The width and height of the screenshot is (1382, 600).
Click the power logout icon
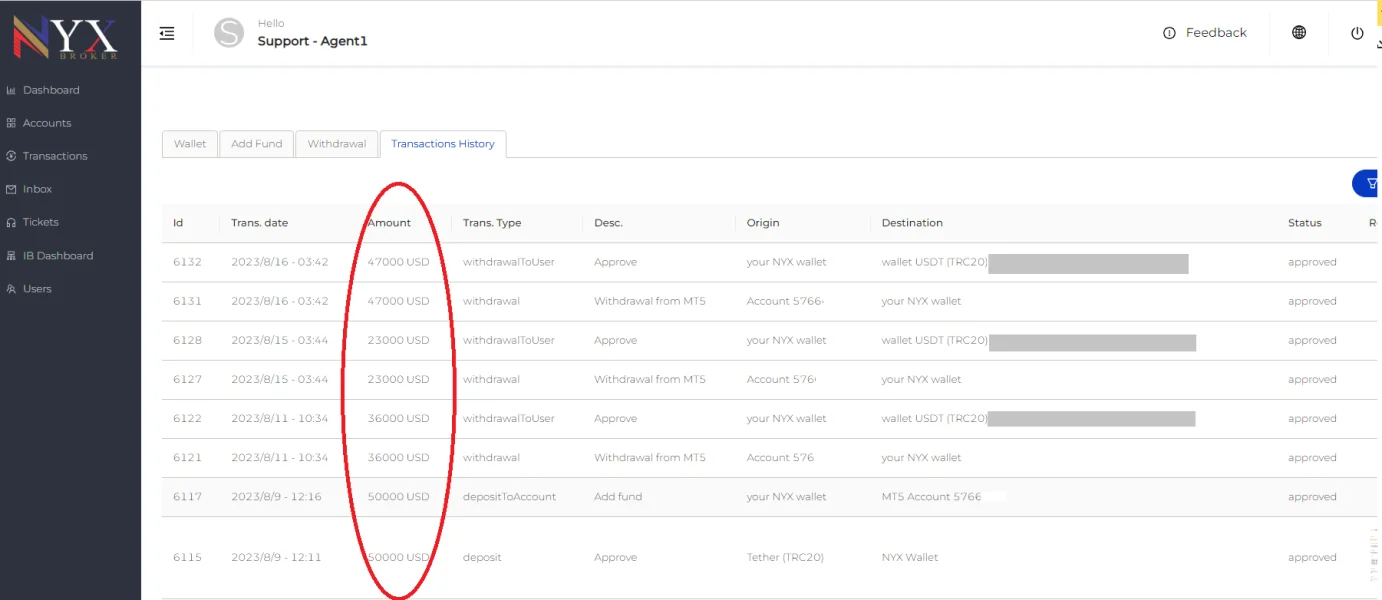click(x=1357, y=33)
